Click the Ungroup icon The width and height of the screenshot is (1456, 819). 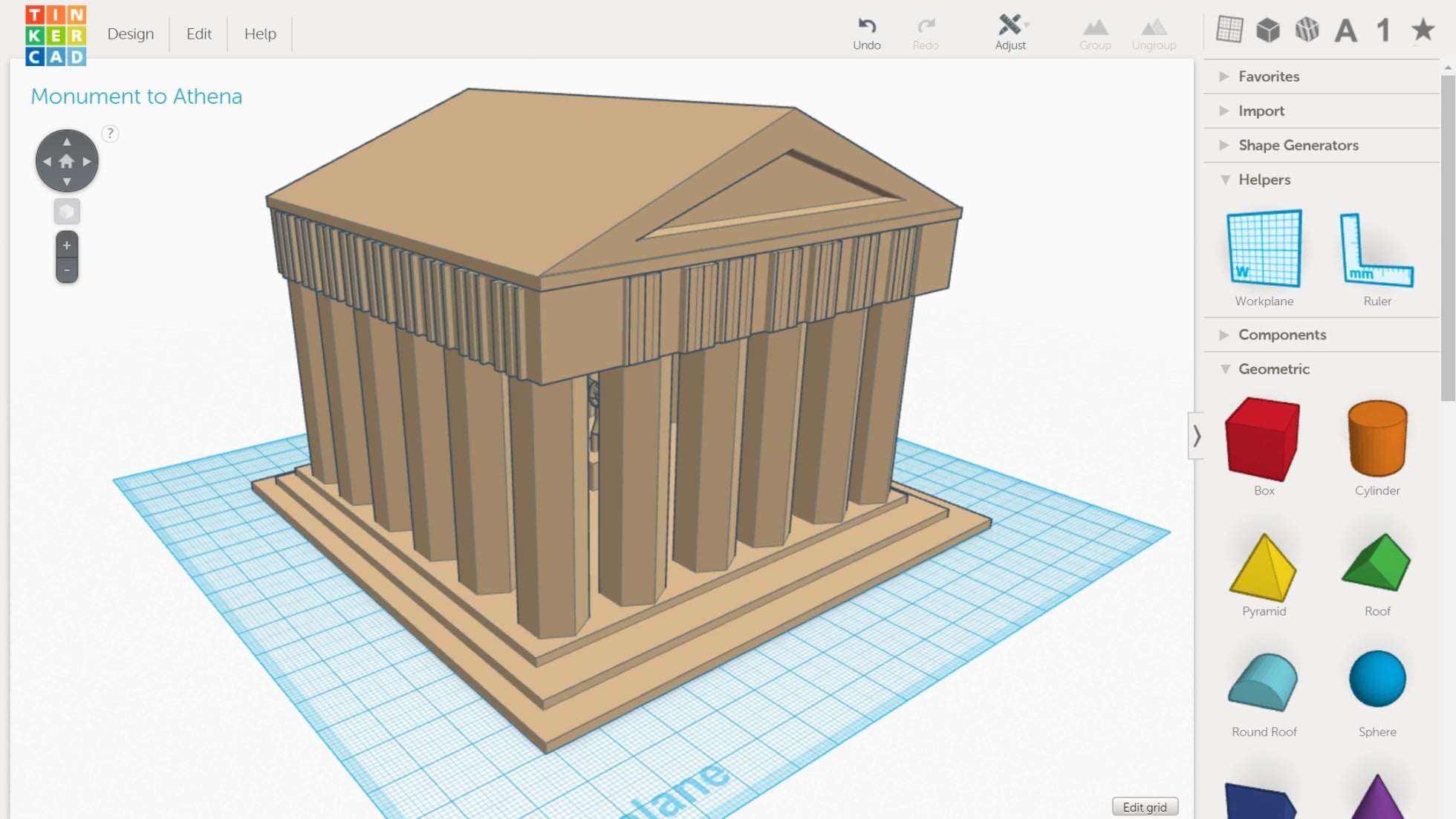pos(1154,28)
